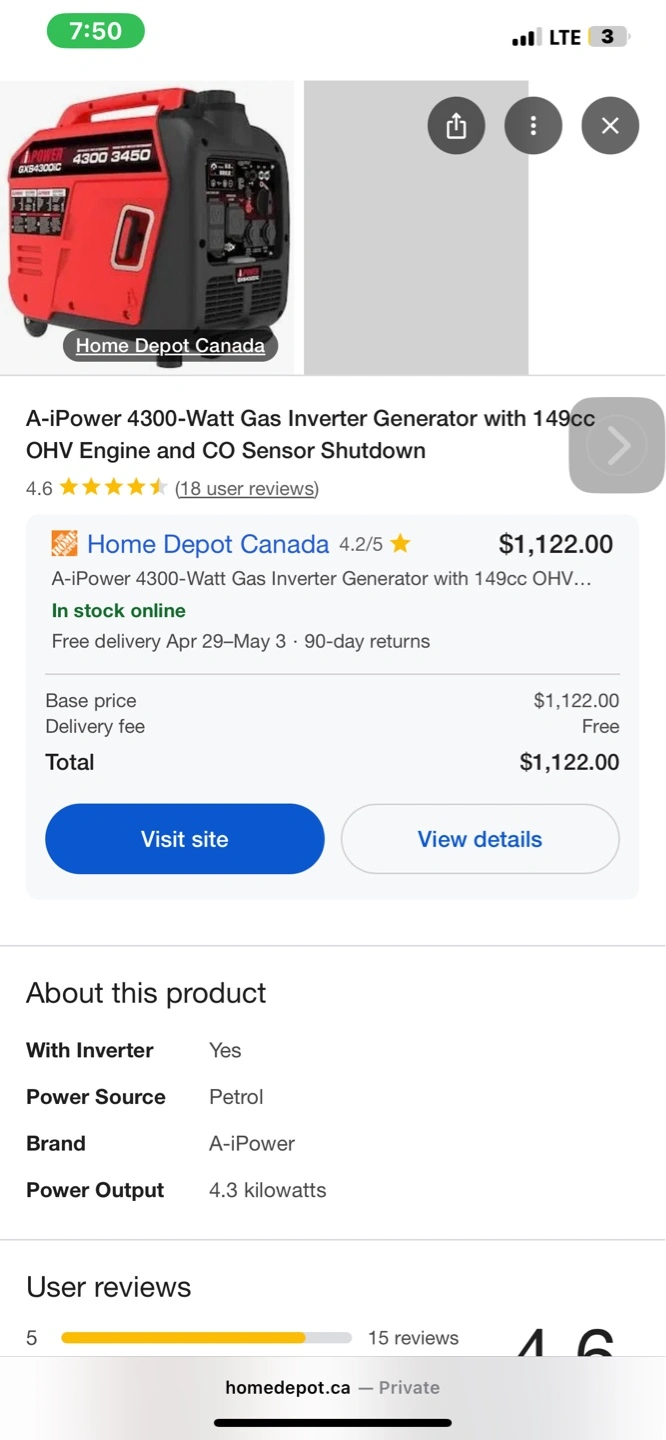Tap the Home Depot Canada image caption link
Screen dimensions: 666x1440
170,346
